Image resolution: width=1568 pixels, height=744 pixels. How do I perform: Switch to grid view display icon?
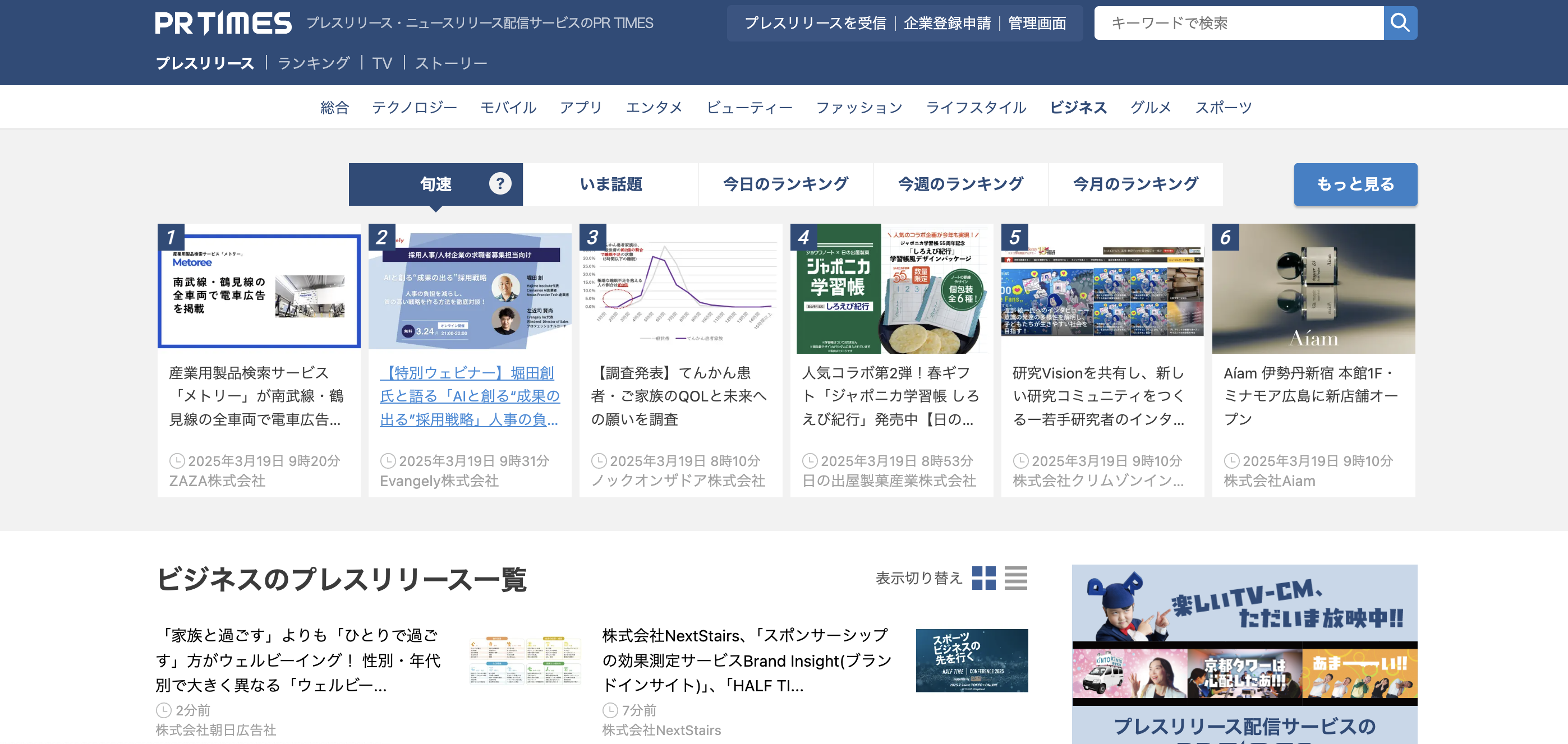(x=983, y=578)
